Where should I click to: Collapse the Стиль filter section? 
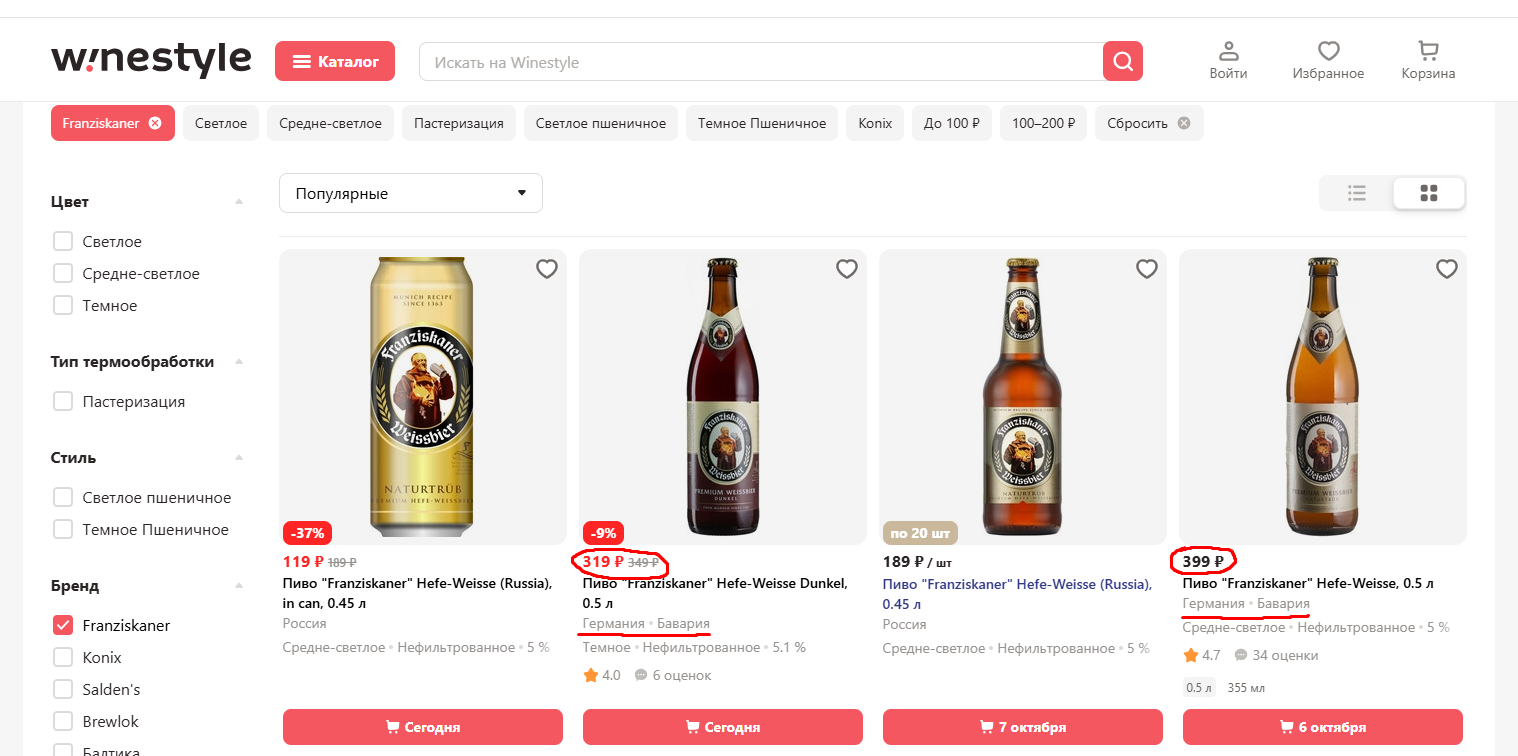point(238,458)
